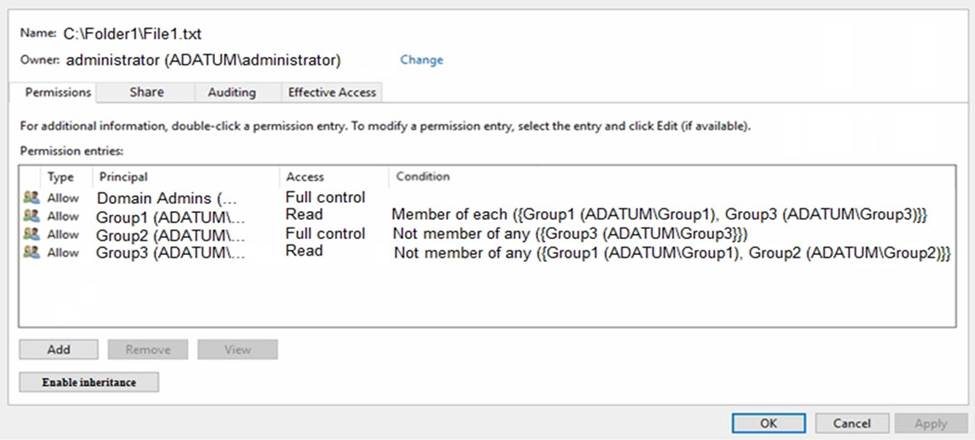The height and width of the screenshot is (440, 975).
Task: Click the Group2 entry user icon
Action: 31,234
